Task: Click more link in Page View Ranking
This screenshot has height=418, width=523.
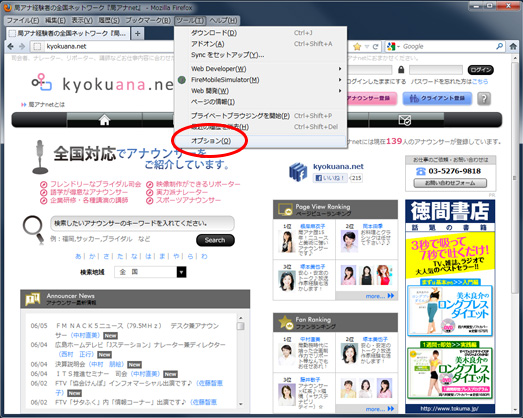Action: [x=379, y=296]
